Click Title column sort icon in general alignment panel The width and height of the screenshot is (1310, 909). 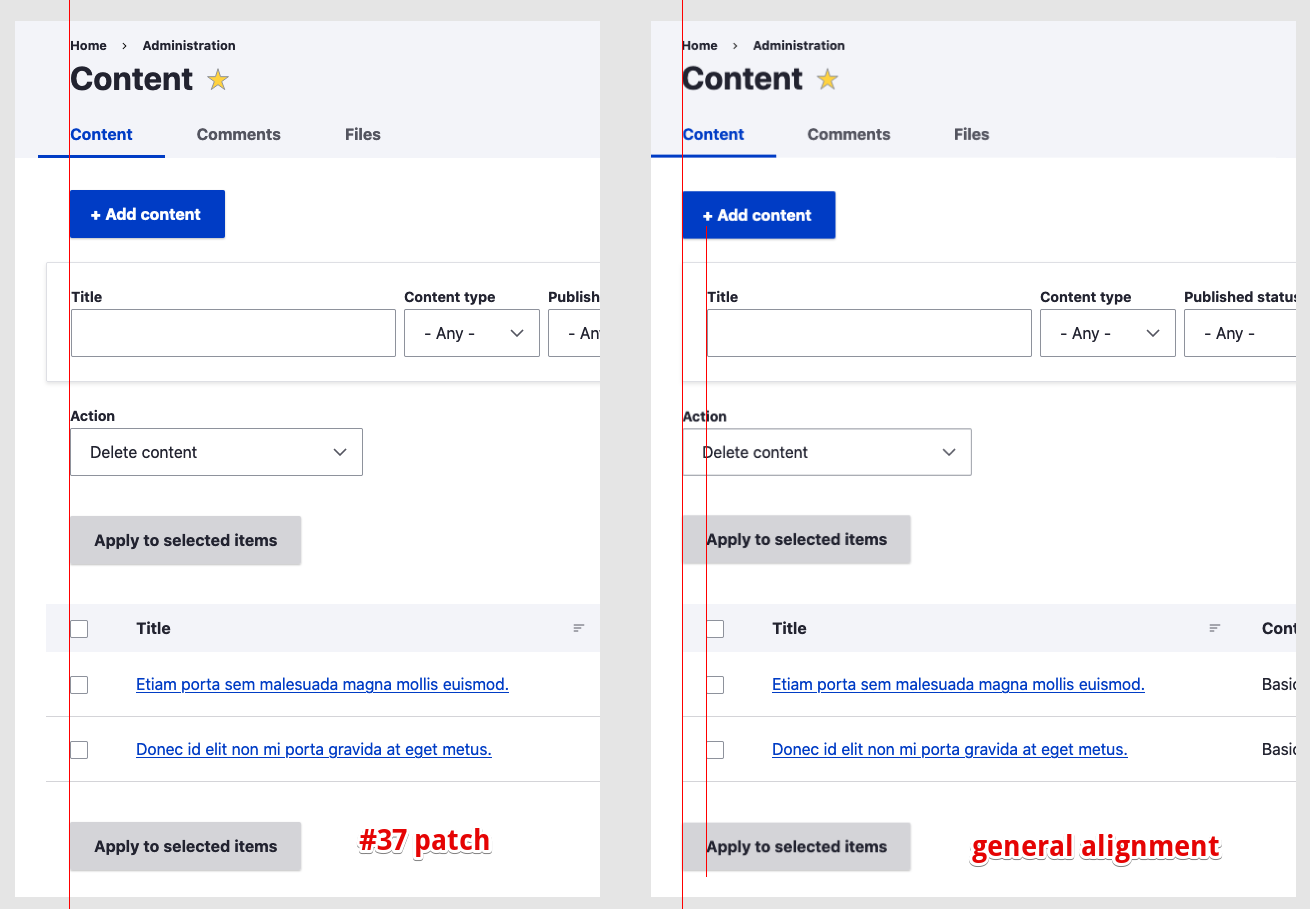point(1214,628)
